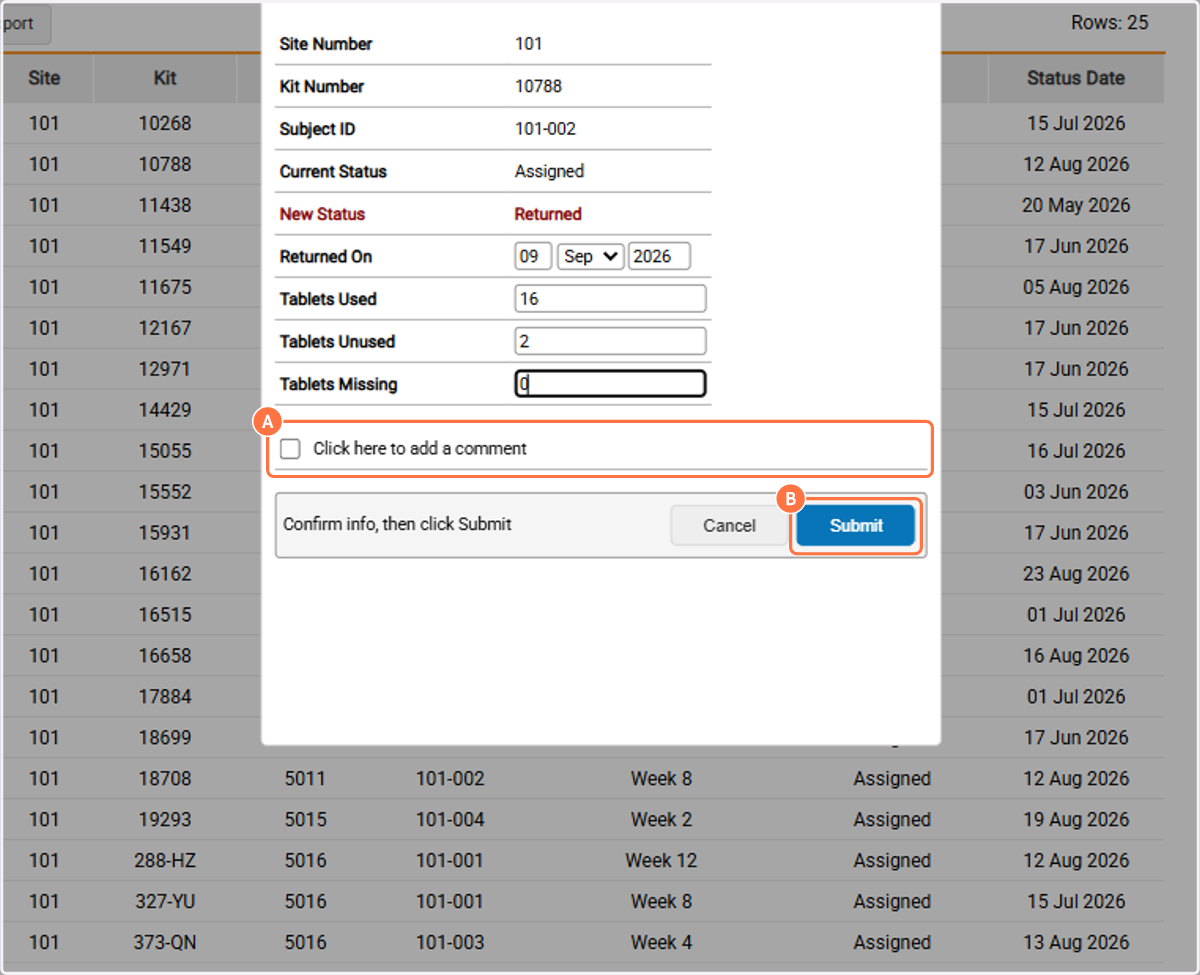Click kit number 15931 in table

[x=165, y=533]
